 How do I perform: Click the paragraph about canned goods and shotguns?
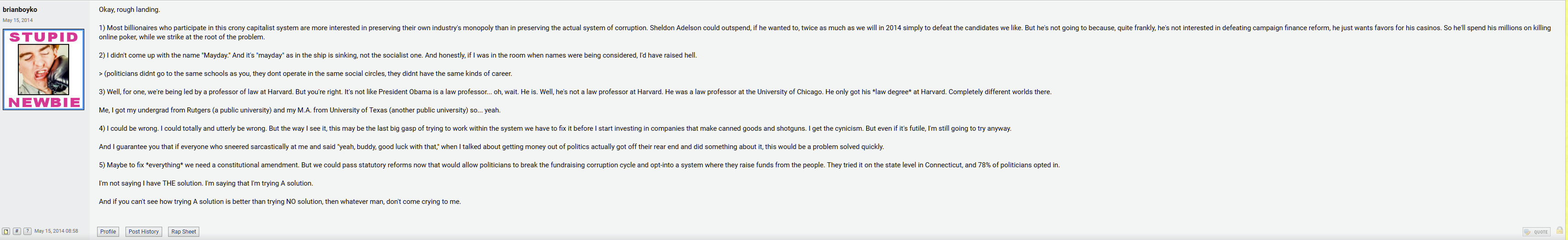pos(555,128)
